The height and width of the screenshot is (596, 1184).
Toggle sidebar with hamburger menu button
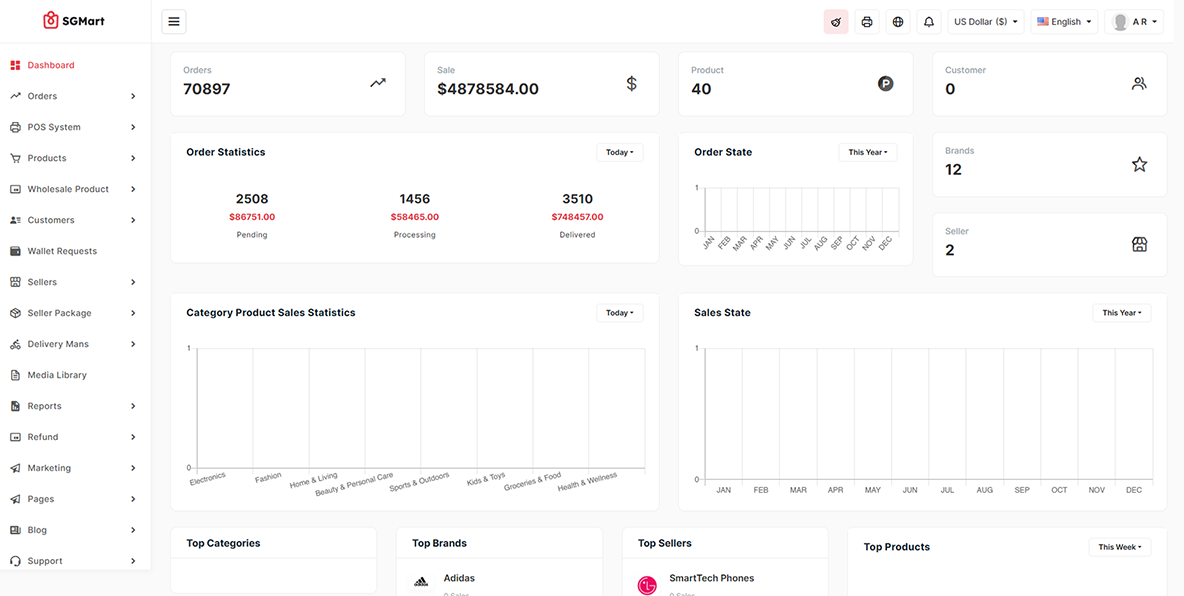pos(173,22)
